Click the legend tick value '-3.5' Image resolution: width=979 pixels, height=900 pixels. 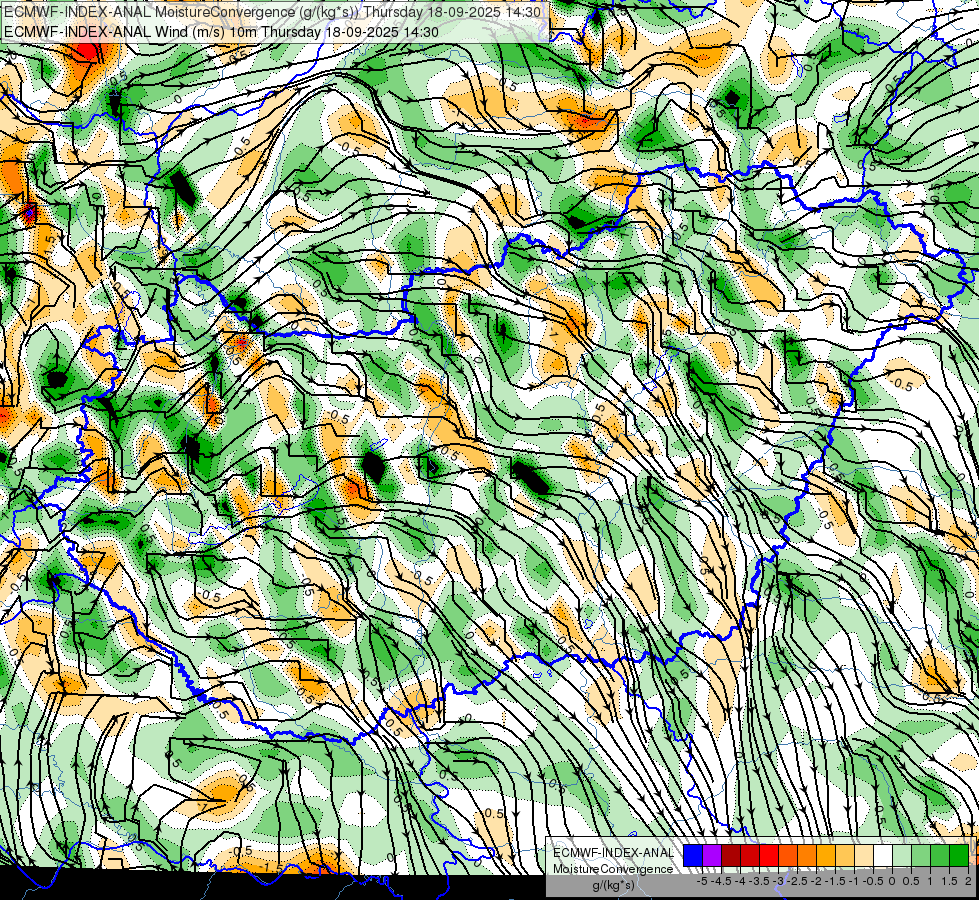click(x=759, y=881)
